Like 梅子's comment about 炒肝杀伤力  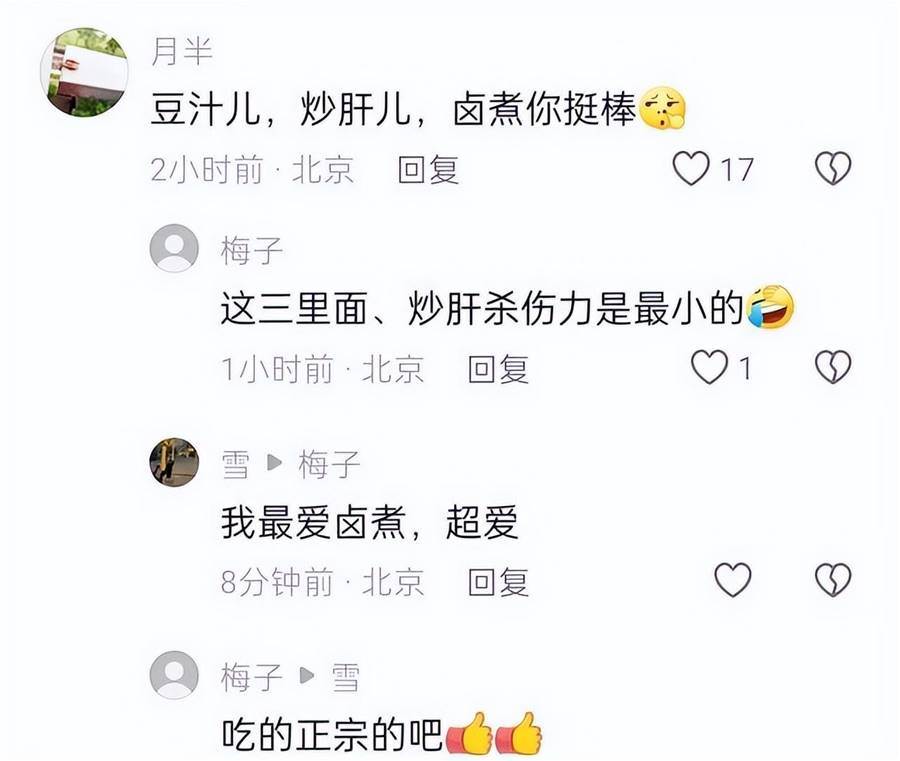coord(709,367)
